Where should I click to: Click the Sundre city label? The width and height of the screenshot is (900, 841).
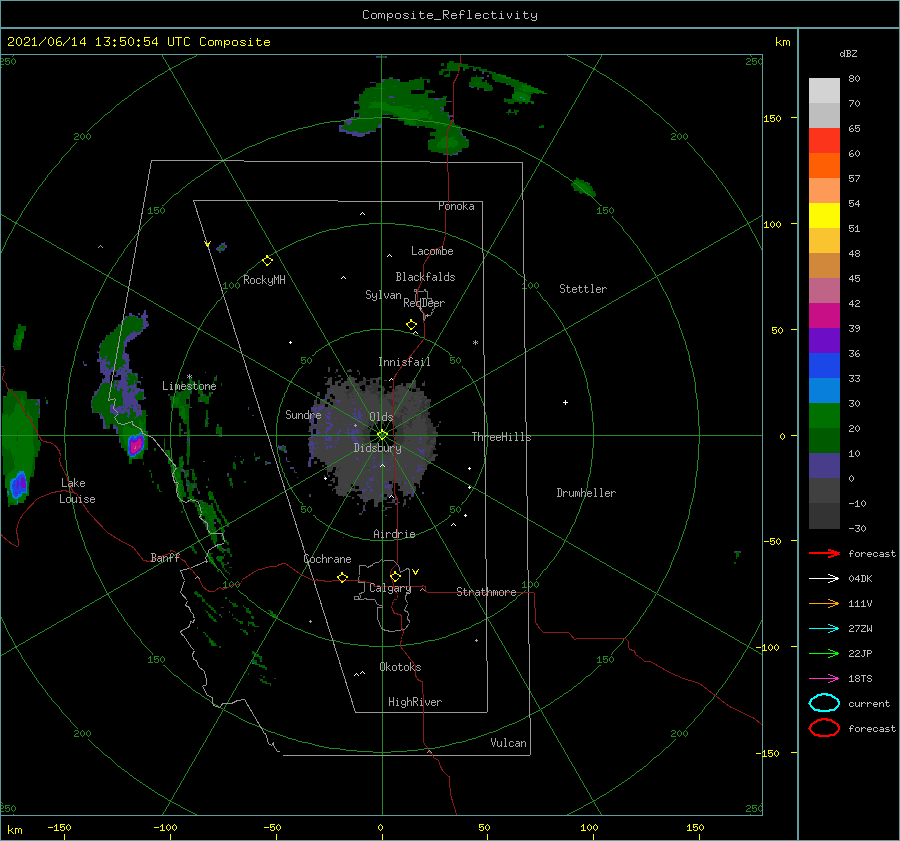coord(303,415)
